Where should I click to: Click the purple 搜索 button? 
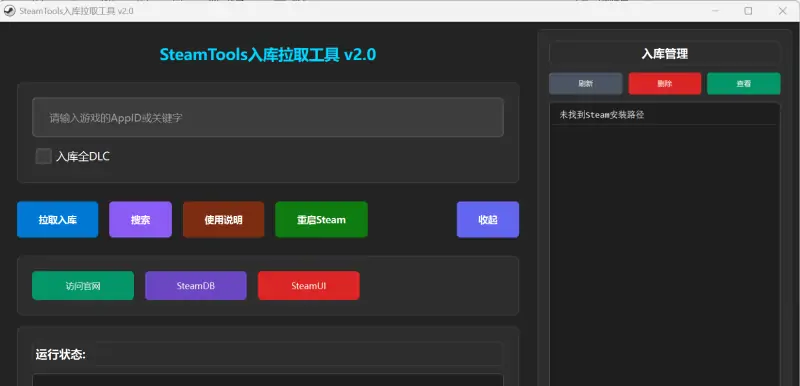140,220
